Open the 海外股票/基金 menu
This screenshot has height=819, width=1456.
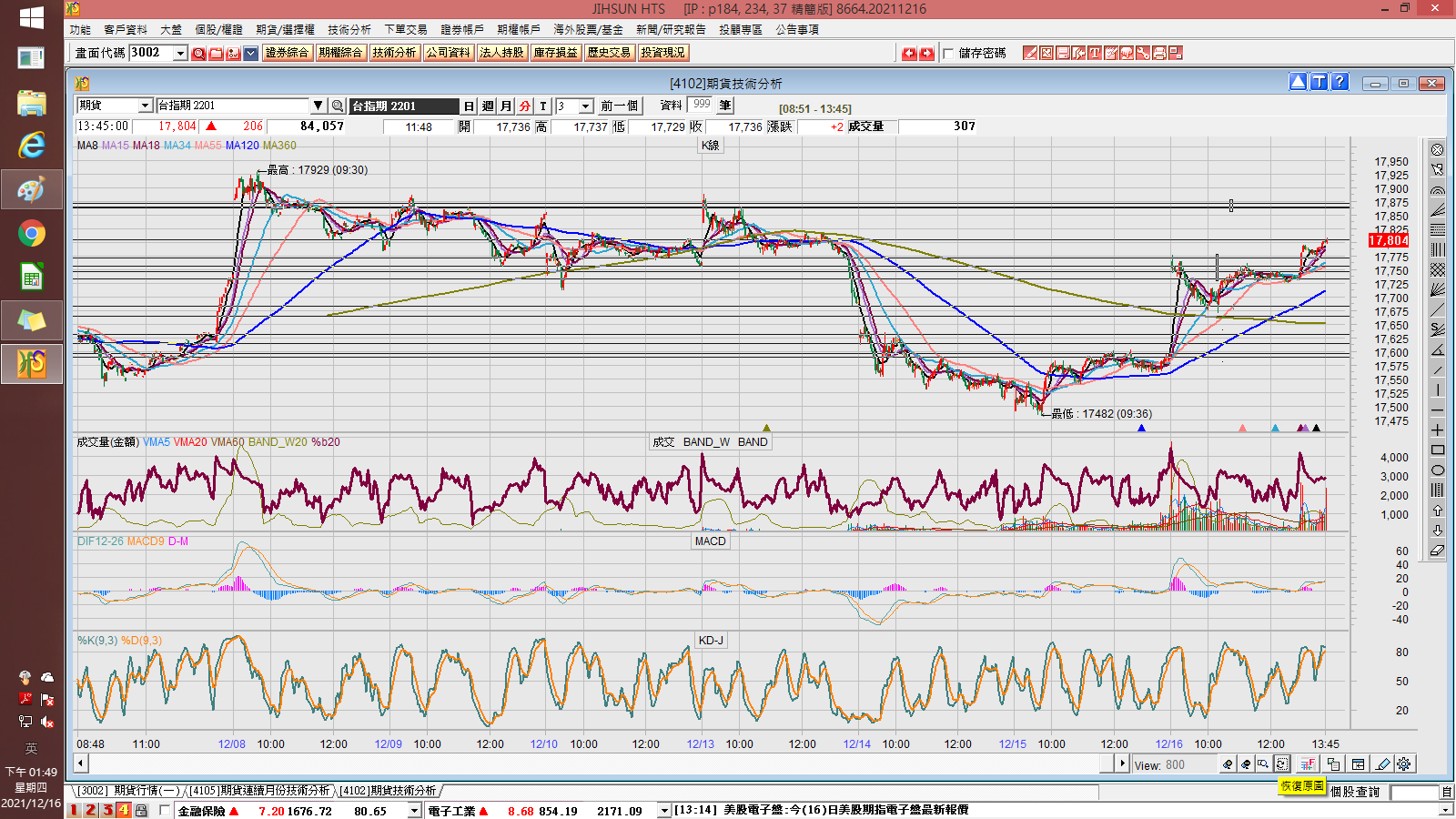[x=588, y=30]
